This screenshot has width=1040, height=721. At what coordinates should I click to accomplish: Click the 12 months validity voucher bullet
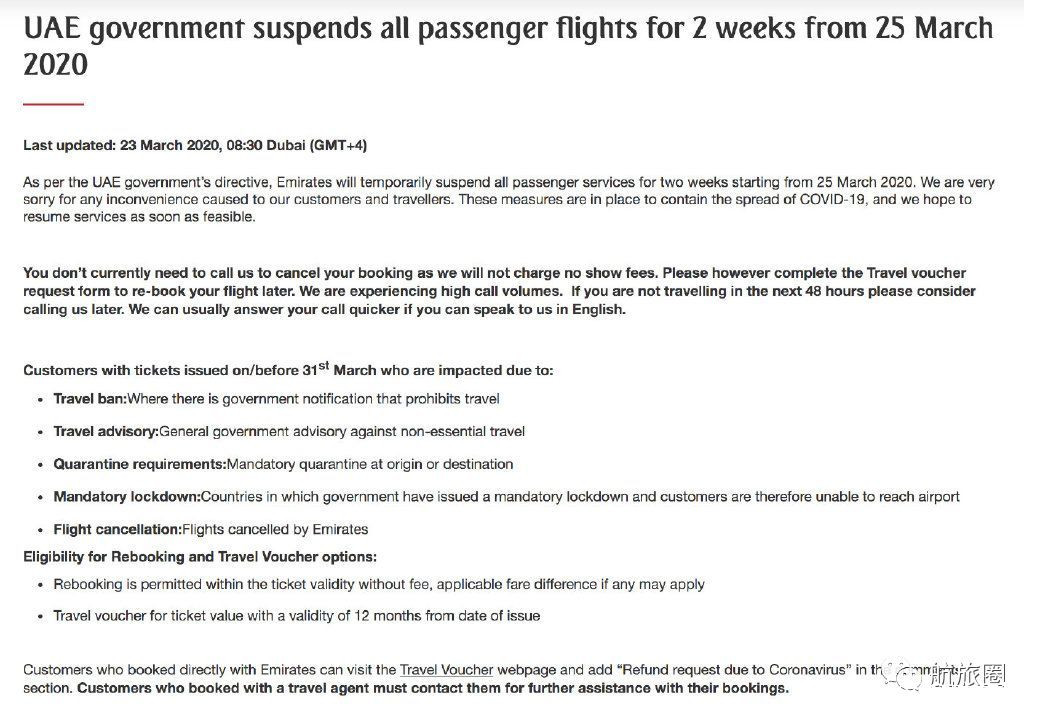[x=297, y=615]
